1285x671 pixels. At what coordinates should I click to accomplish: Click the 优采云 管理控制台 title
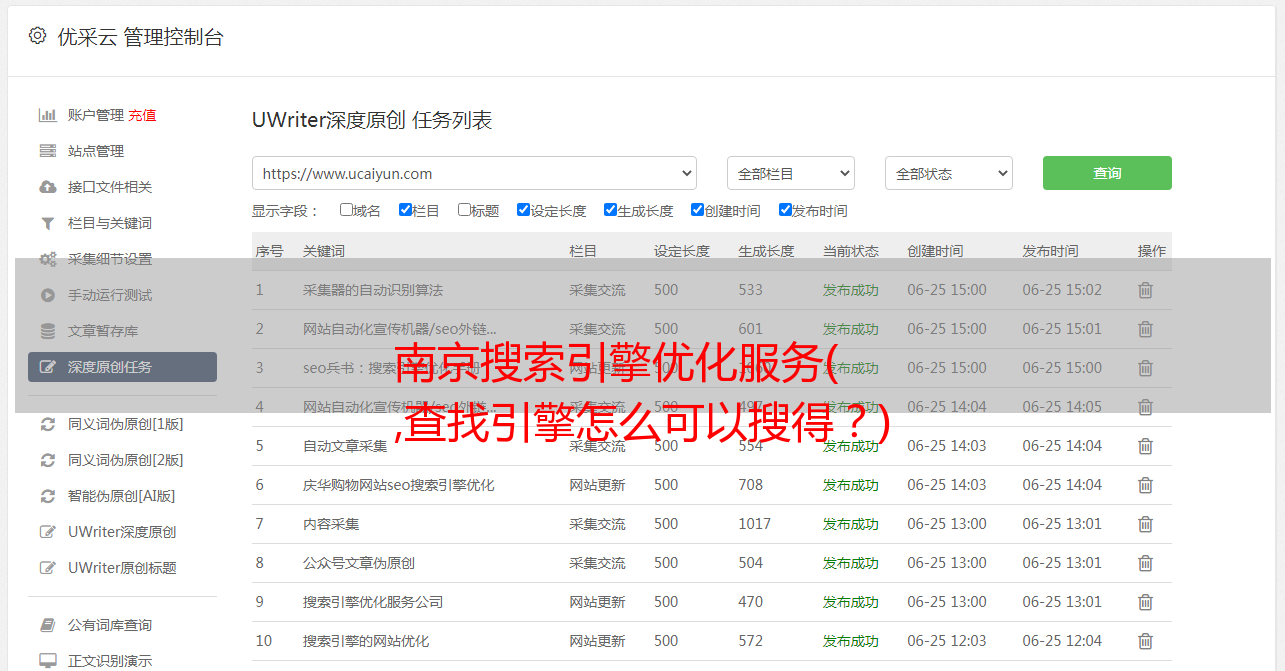click(x=140, y=37)
